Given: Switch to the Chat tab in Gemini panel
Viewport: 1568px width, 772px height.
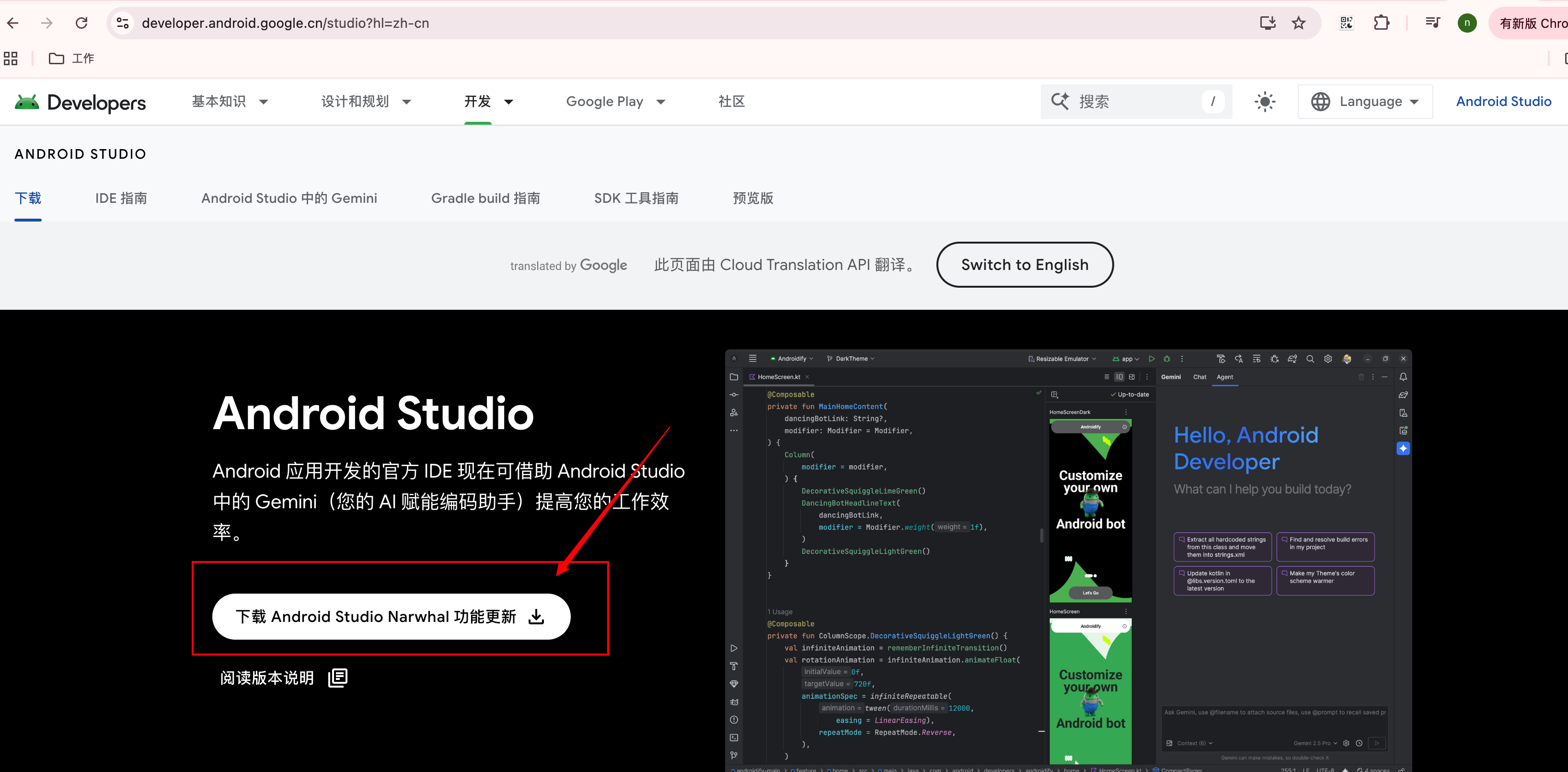Looking at the screenshot, I should click(x=1200, y=377).
